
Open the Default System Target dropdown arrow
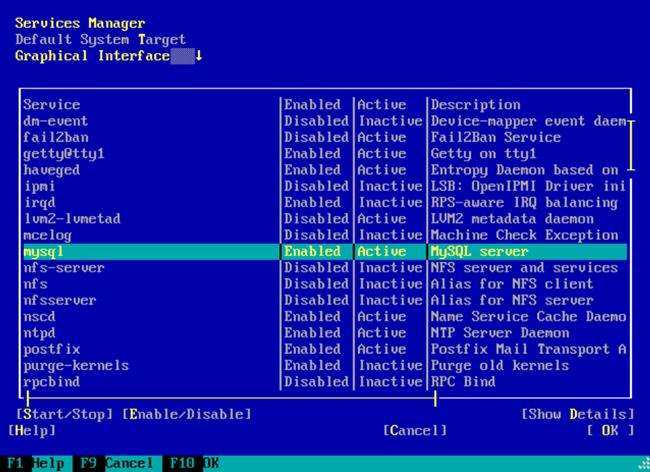[198, 56]
